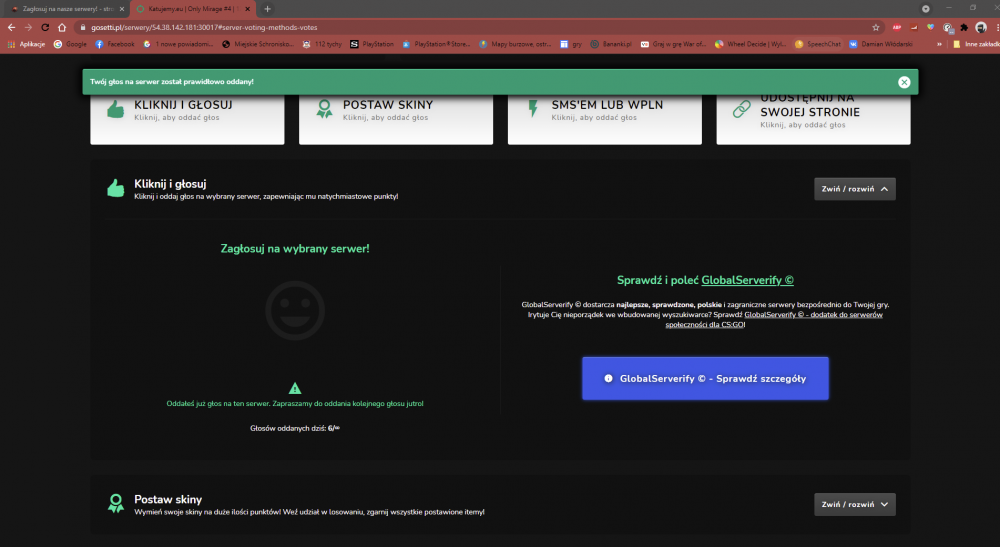1000x547 pixels.
Task: Show more bookmarks with the double chevron
Action: coord(939,44)
